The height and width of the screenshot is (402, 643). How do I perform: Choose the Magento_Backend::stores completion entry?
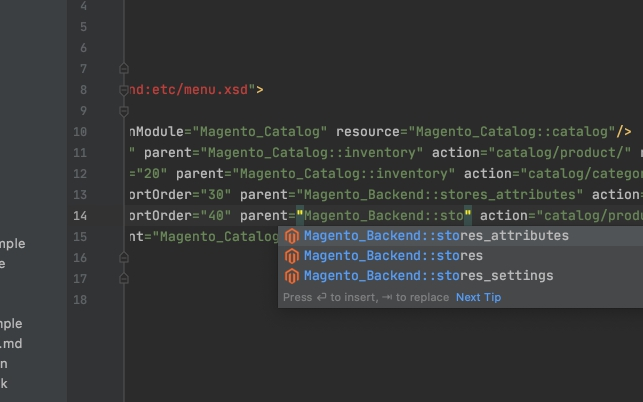point(461,256)
